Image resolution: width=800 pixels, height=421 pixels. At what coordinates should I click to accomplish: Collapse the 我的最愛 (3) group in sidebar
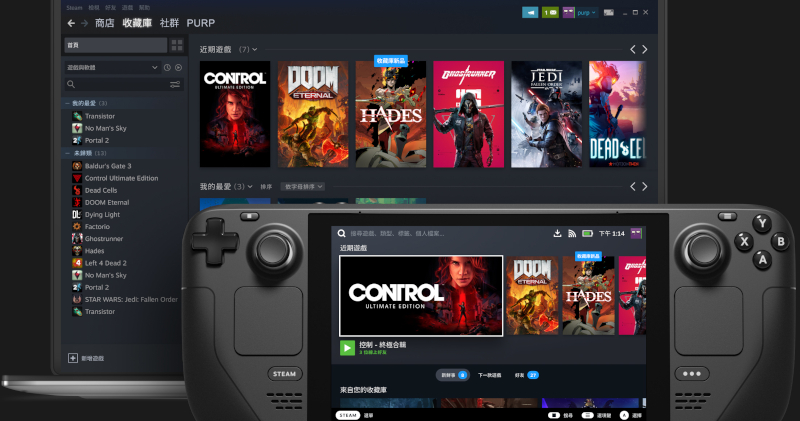(x=67, y=103)
